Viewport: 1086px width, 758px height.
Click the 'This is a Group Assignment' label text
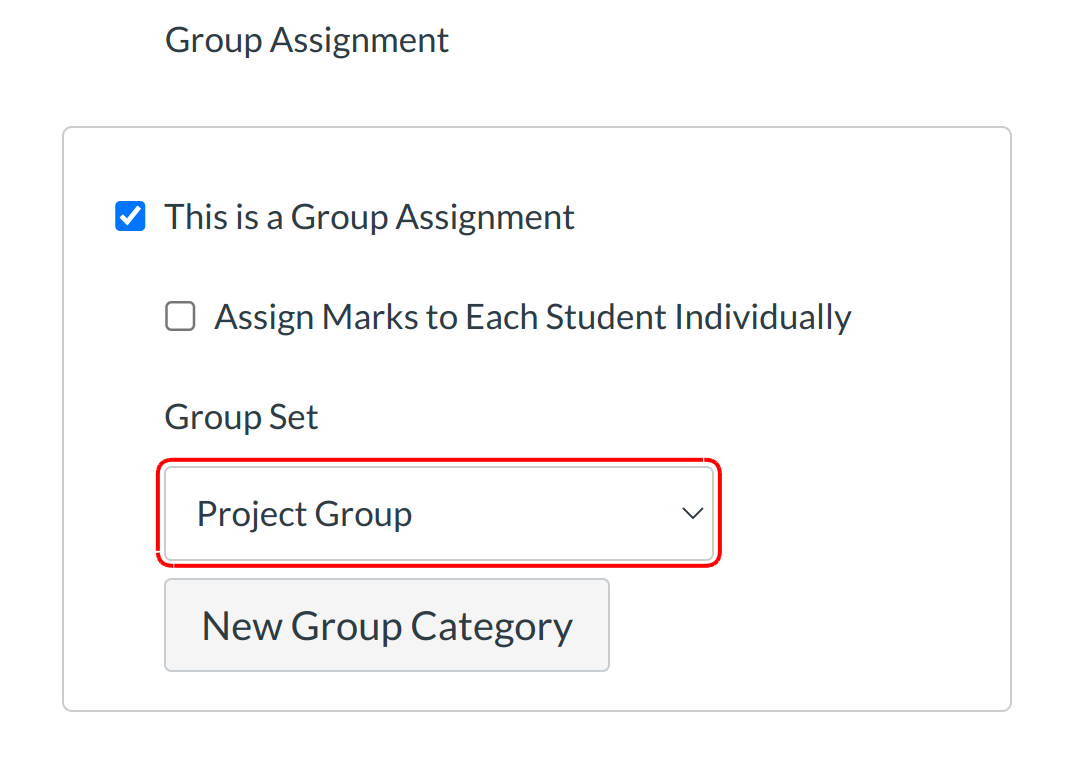369,217
